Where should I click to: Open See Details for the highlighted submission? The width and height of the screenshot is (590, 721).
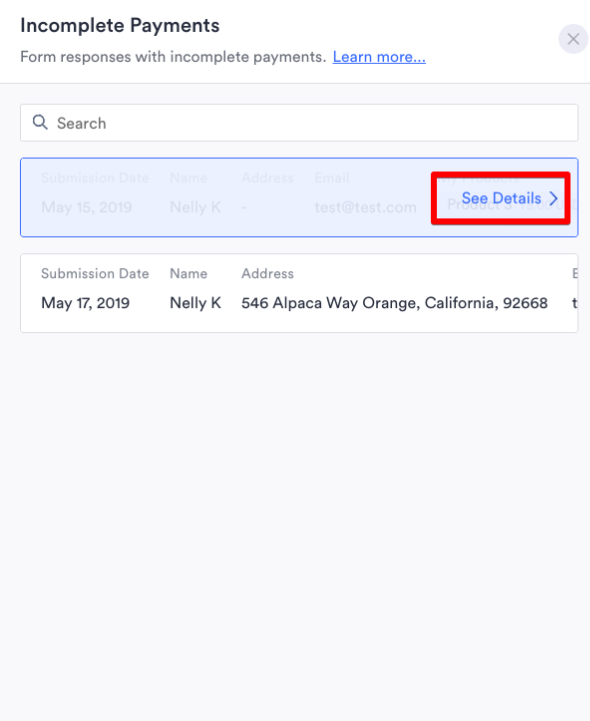pos(501,198)
